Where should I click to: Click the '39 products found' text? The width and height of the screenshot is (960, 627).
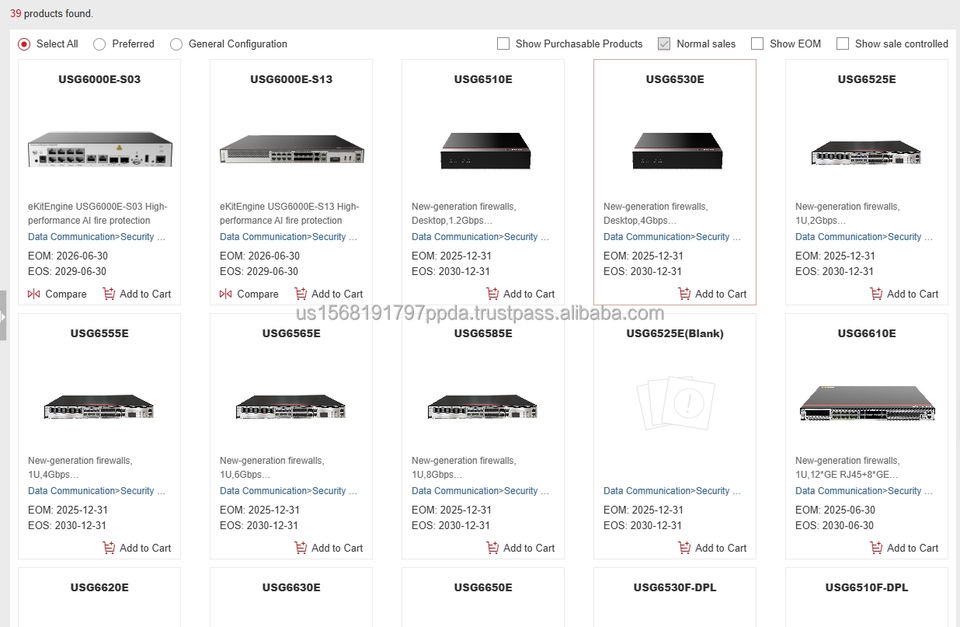(51, 13)
